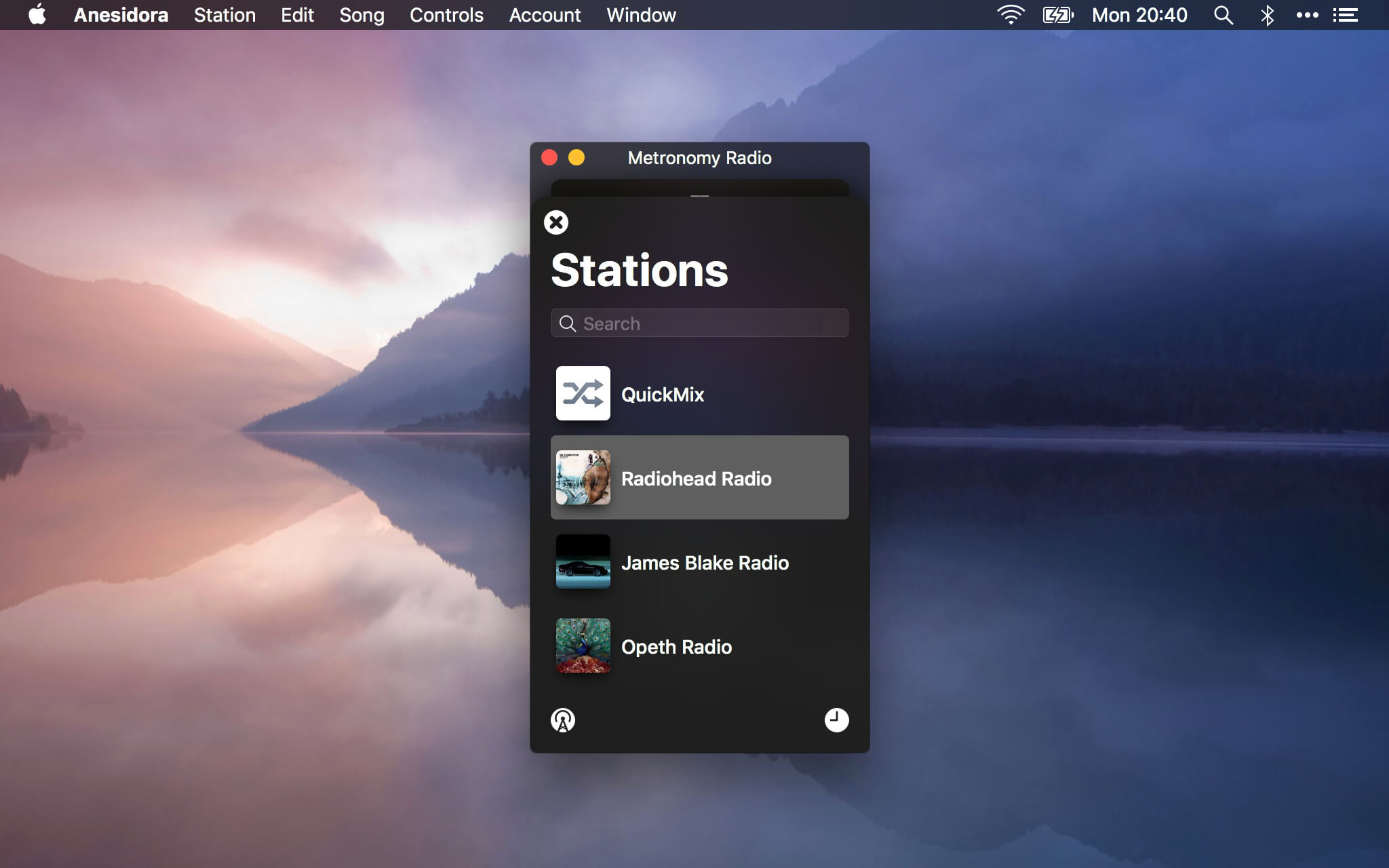Click the James Blake Radio album art
This screenshot has width=1389, height=868.
(583, 561)
